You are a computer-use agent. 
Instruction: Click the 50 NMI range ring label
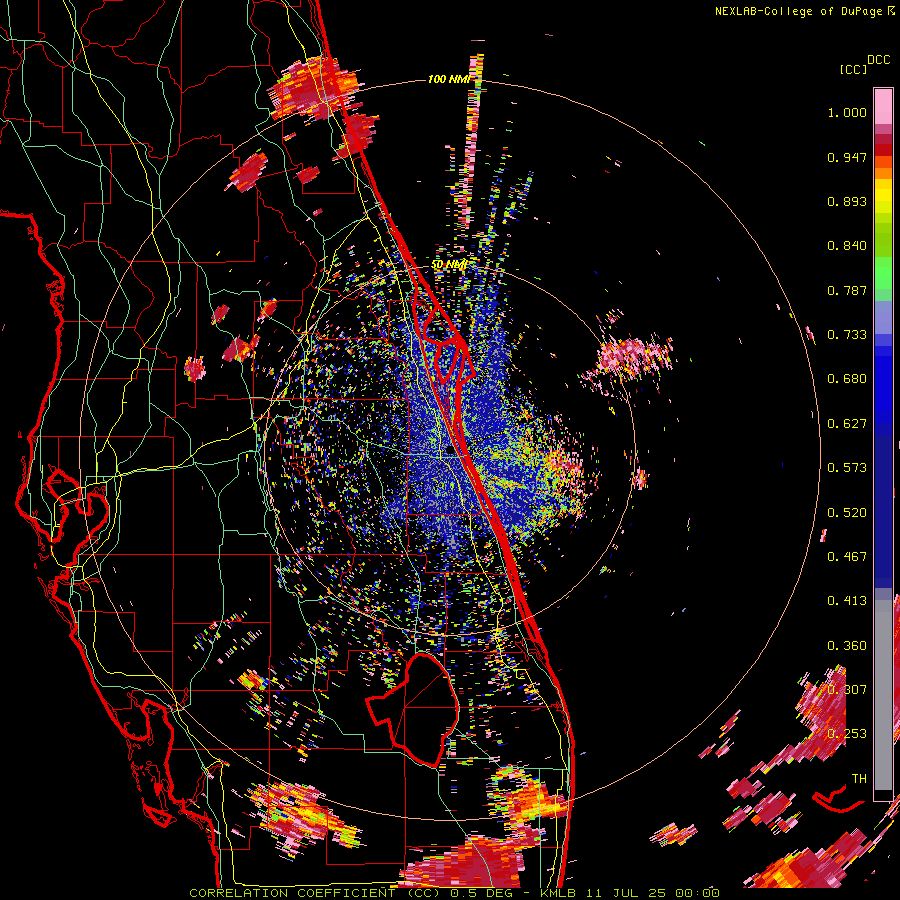coord(449,265)
